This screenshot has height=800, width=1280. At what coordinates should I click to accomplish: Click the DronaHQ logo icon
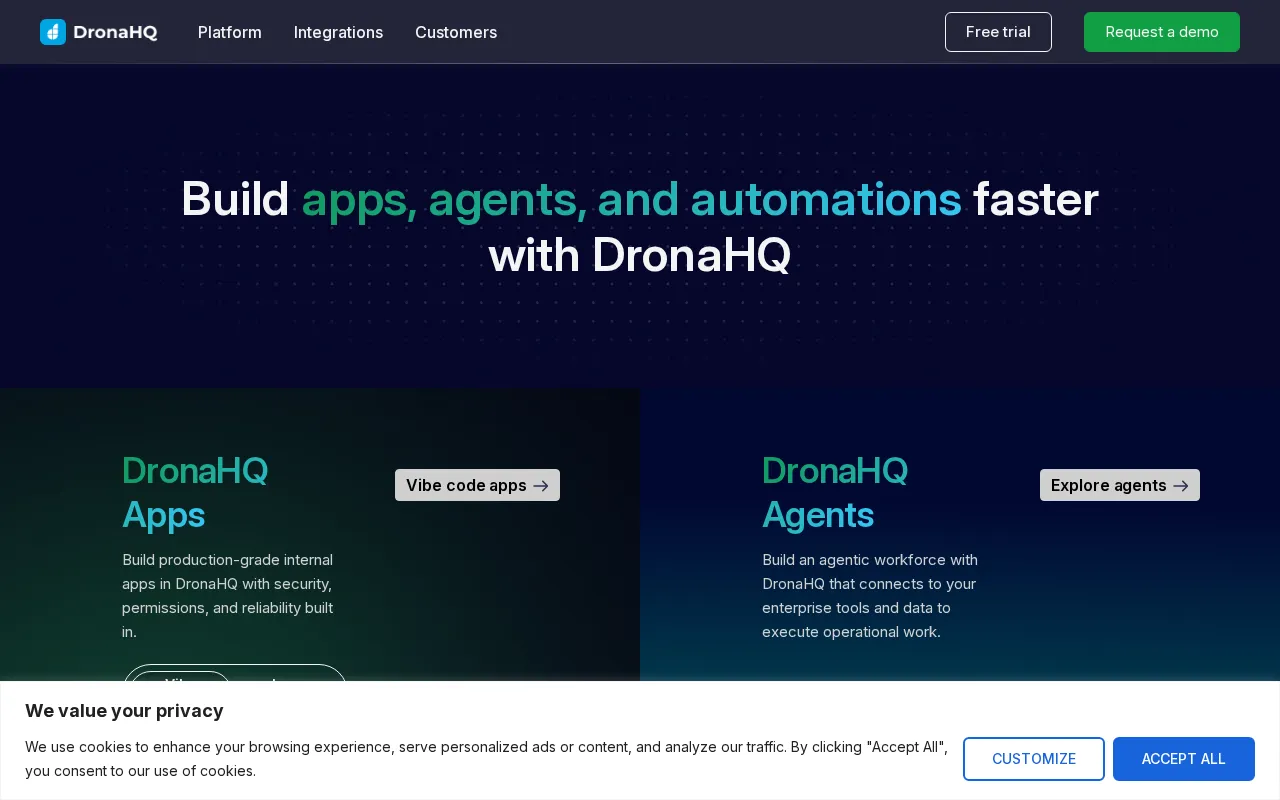pos(53,32)
